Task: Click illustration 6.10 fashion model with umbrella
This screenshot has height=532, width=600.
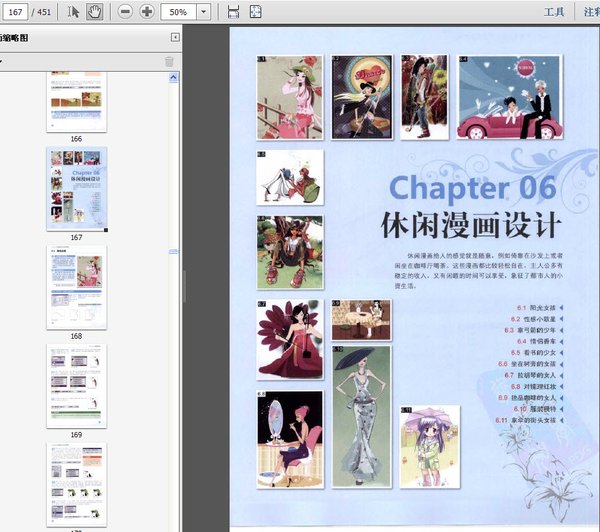Action: click(x=362, y=417)
